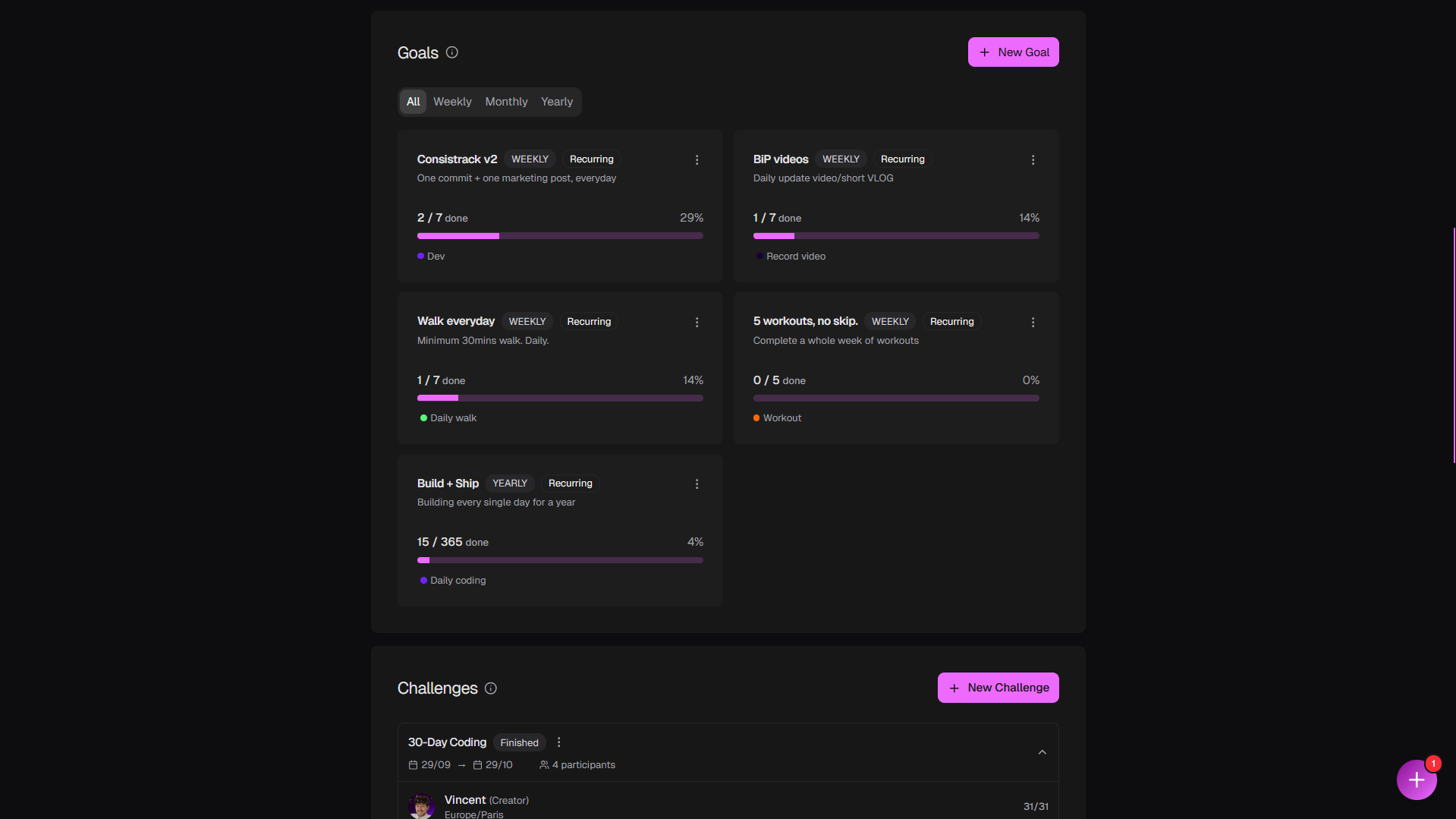
Task: Open the Challenges info tooltip icon
Action: pos(491,688)
